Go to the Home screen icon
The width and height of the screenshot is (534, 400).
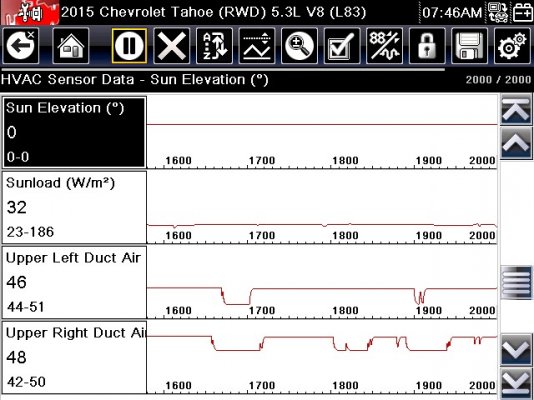pos(71,46)
